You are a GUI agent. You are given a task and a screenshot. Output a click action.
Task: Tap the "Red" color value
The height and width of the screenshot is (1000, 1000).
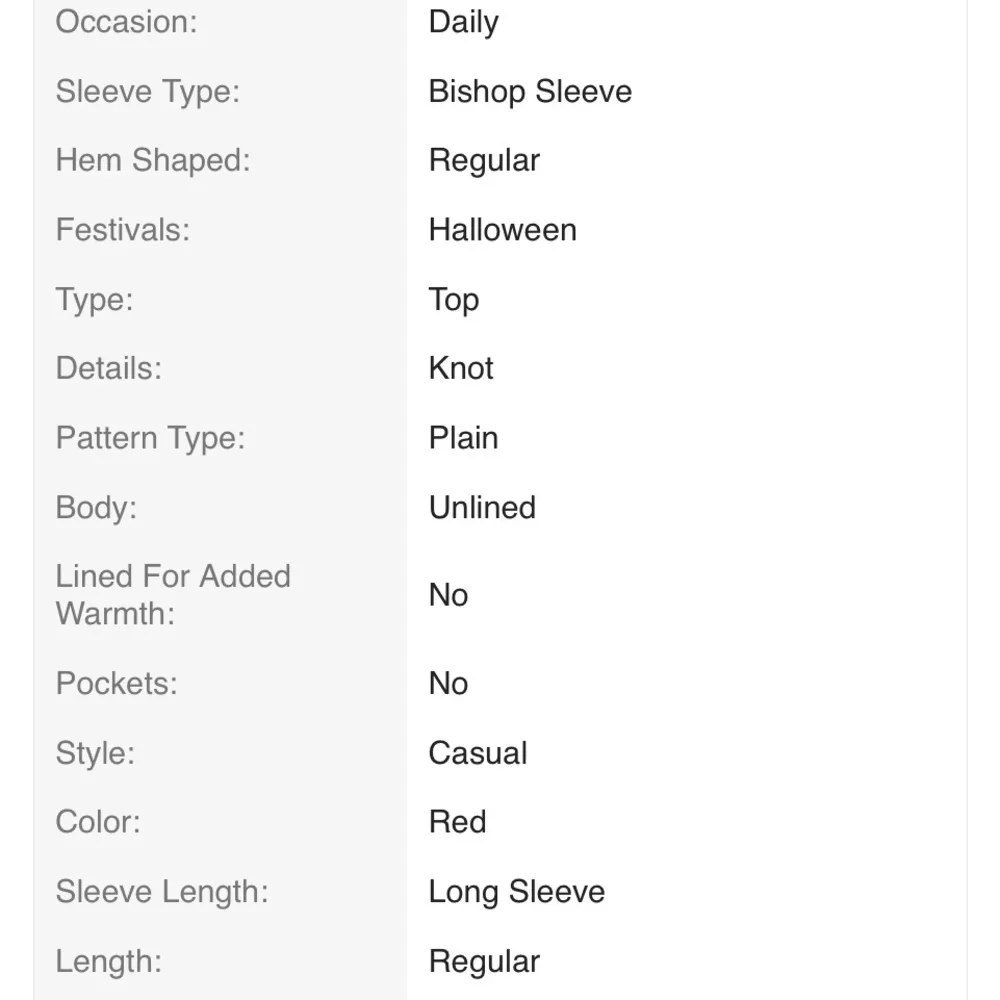point(457,822)
